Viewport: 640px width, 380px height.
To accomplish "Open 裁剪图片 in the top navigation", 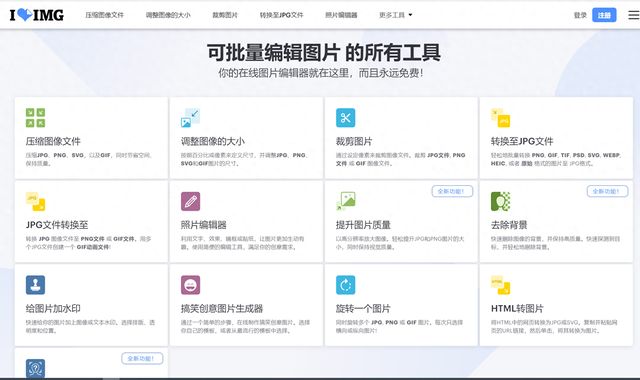I will 225,15.
